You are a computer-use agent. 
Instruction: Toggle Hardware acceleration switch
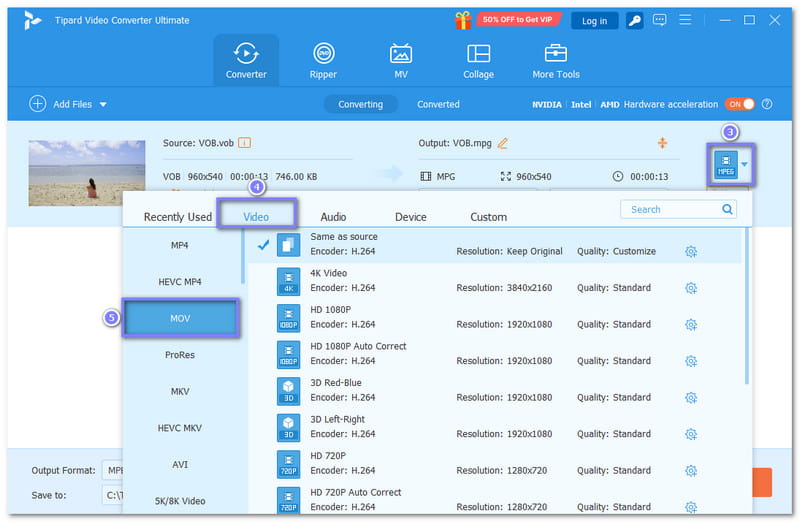[x=739, y=104]
